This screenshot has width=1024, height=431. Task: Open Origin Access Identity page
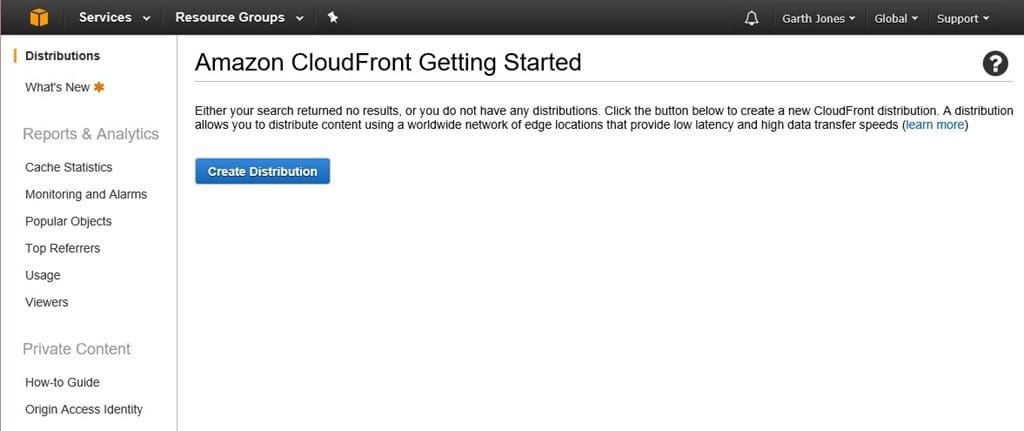coord(84,409)
